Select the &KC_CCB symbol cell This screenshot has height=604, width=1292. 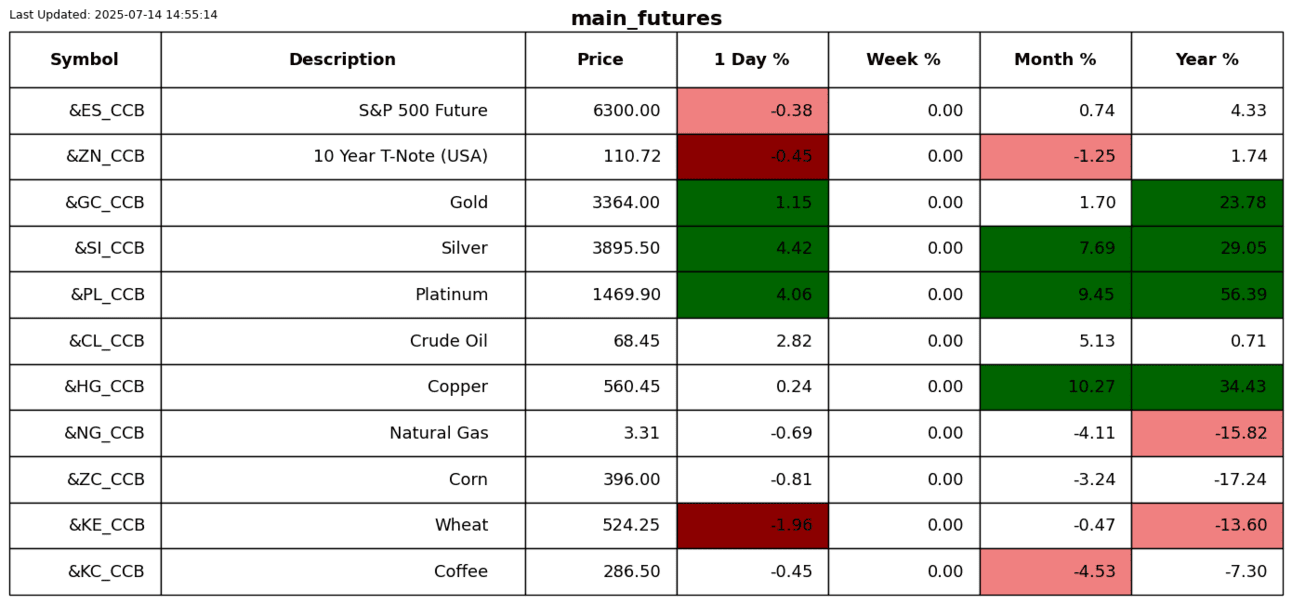tap(106, 572)
